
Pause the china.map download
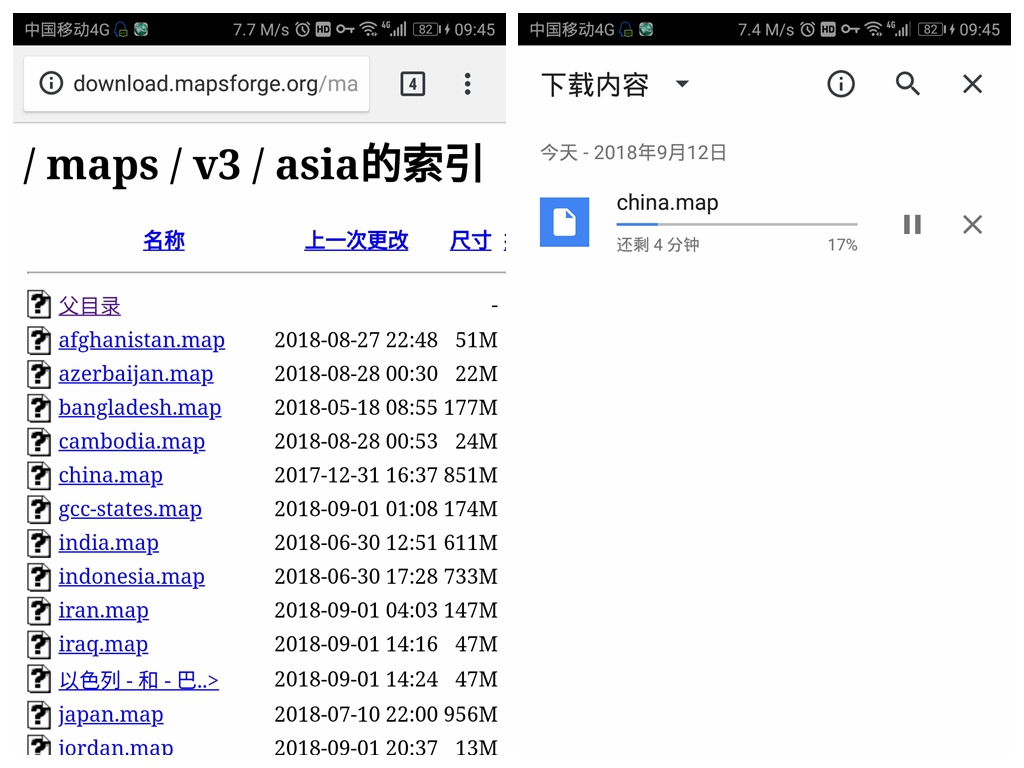coord(912,224)
